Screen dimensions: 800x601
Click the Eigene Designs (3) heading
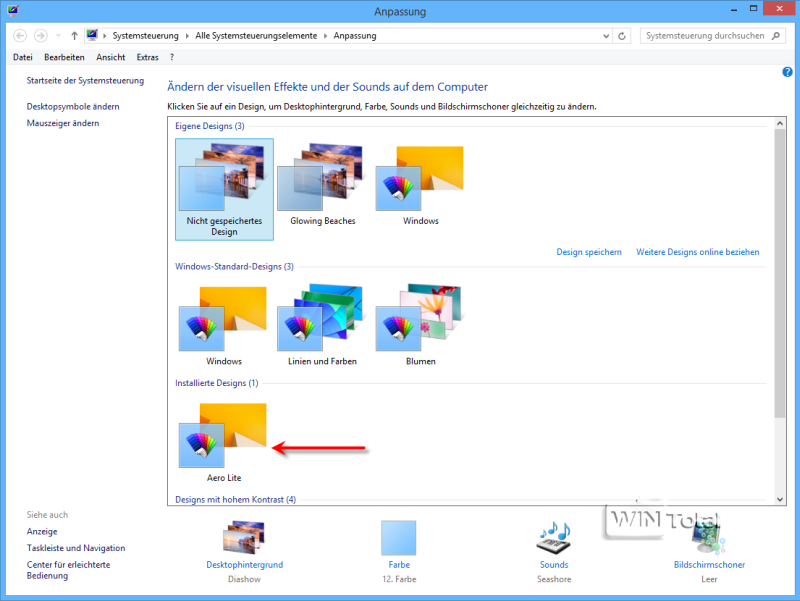click(210, 126)
